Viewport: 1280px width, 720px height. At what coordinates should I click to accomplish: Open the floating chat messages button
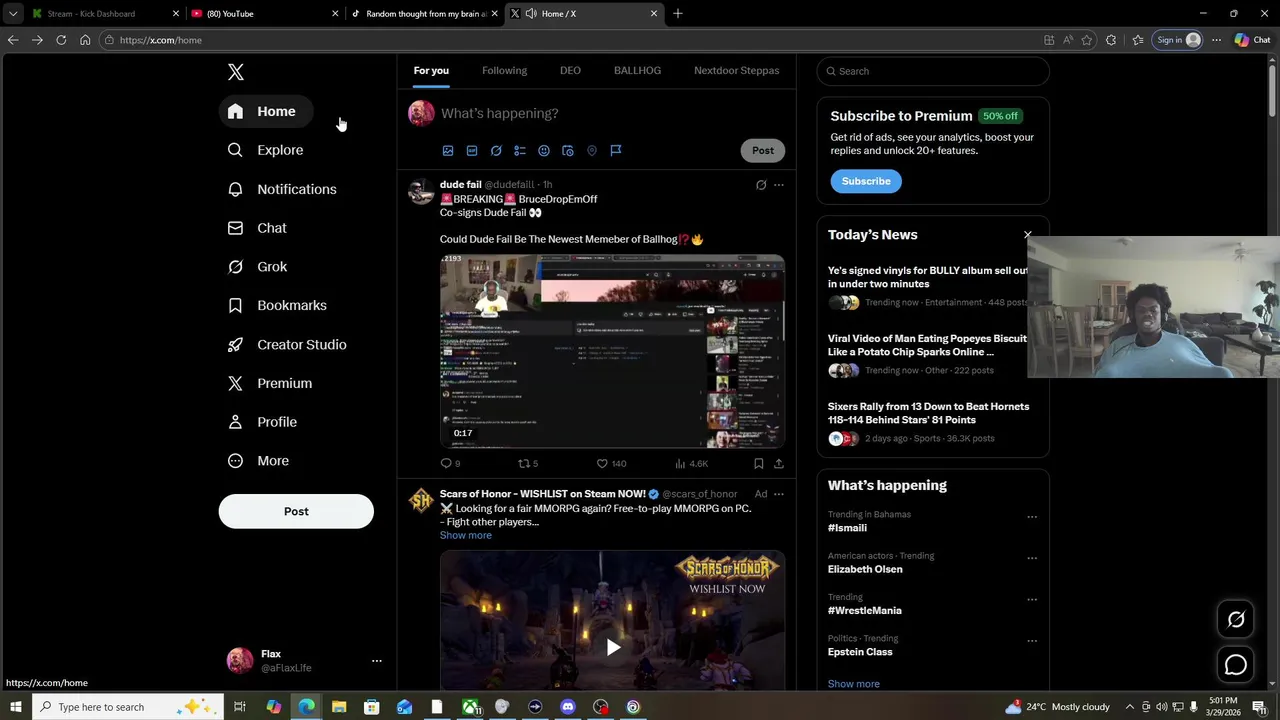pos(1236,665)
